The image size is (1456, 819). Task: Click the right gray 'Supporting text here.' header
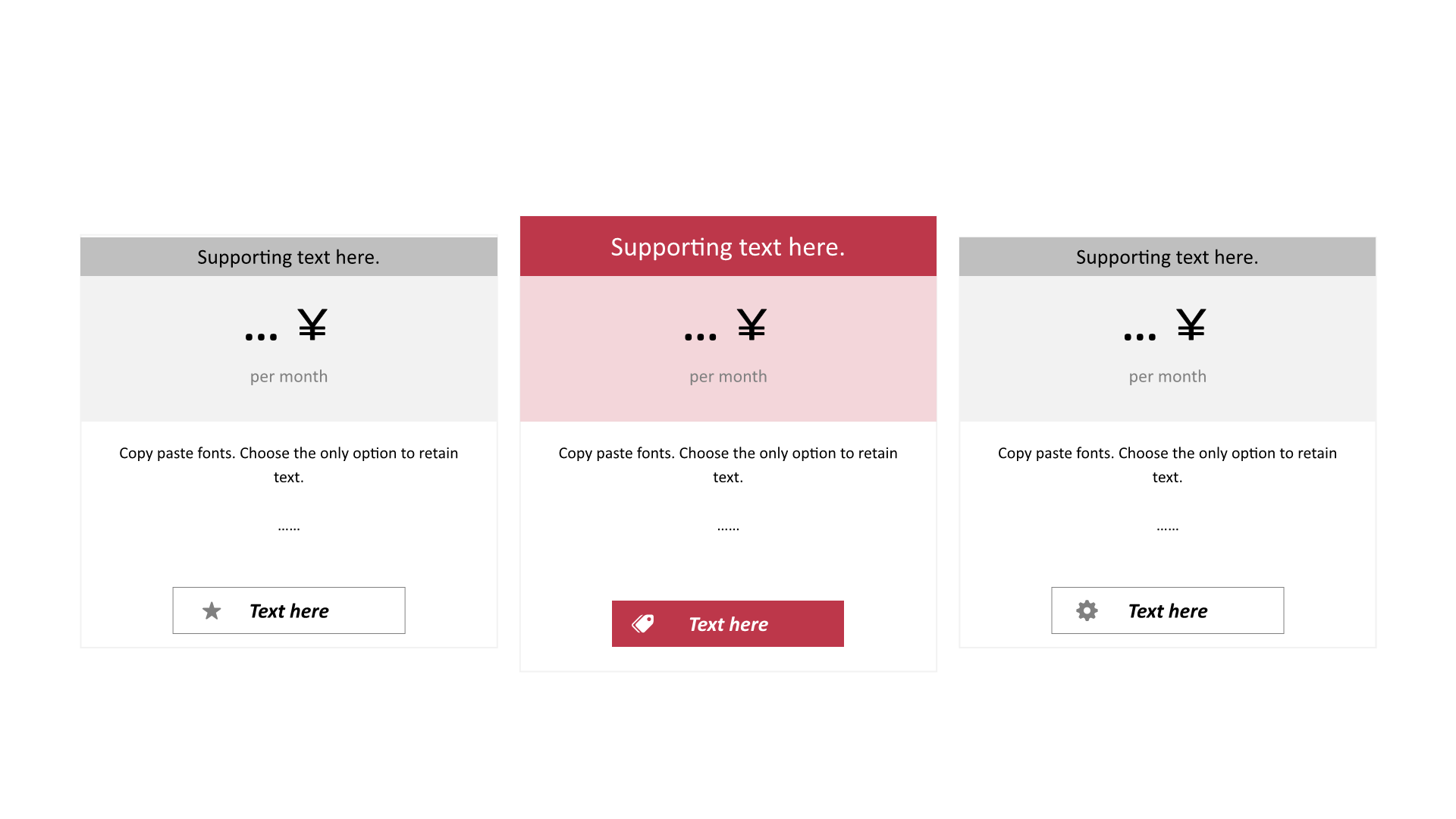1167,257
